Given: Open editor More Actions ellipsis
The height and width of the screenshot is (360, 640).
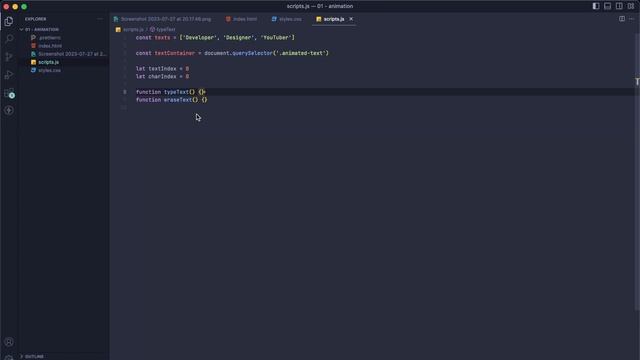Looking at the screenshot, I should (x=631, y=19).
